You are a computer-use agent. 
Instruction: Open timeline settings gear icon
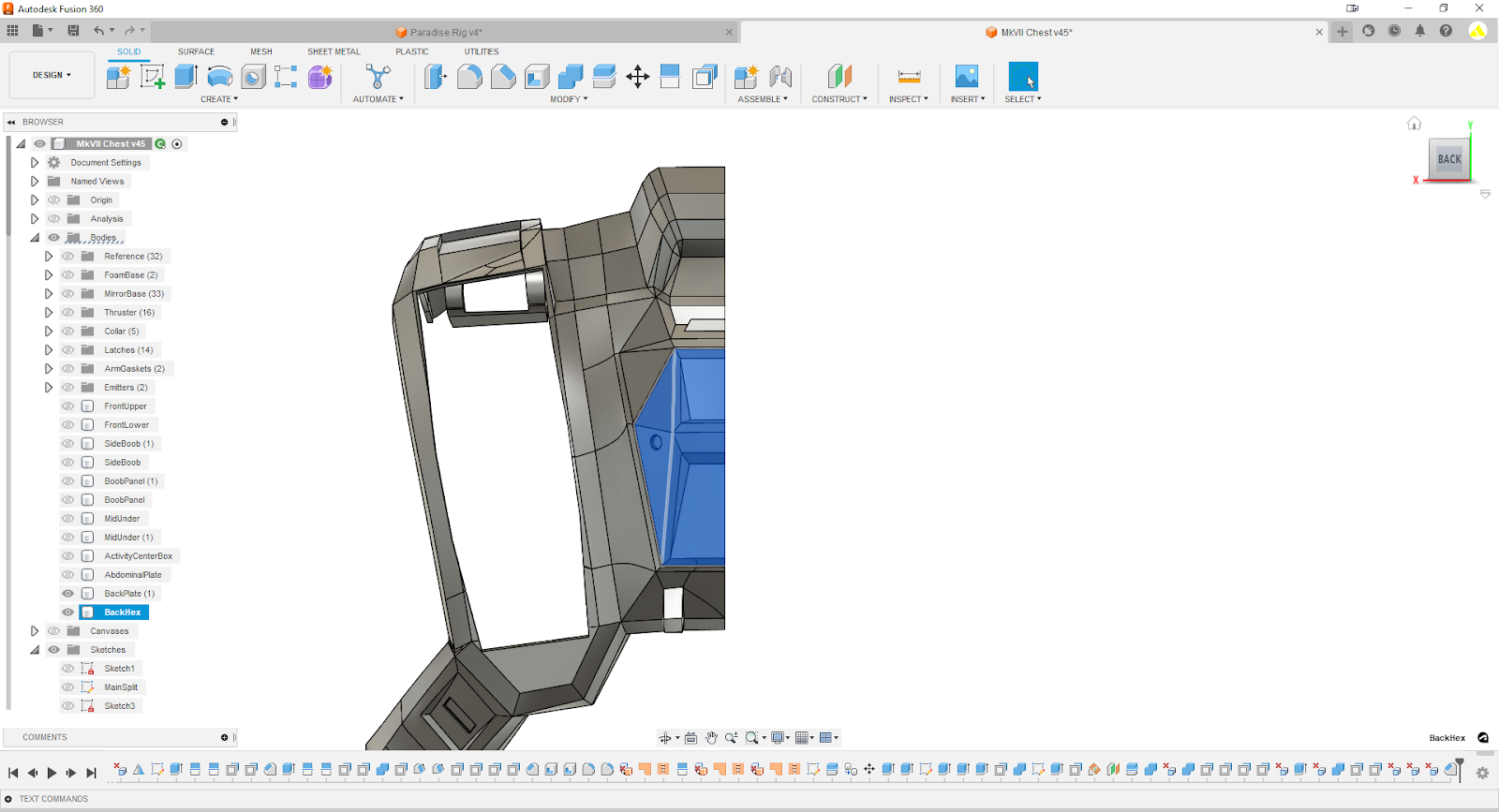click(x=1482, y=773)
